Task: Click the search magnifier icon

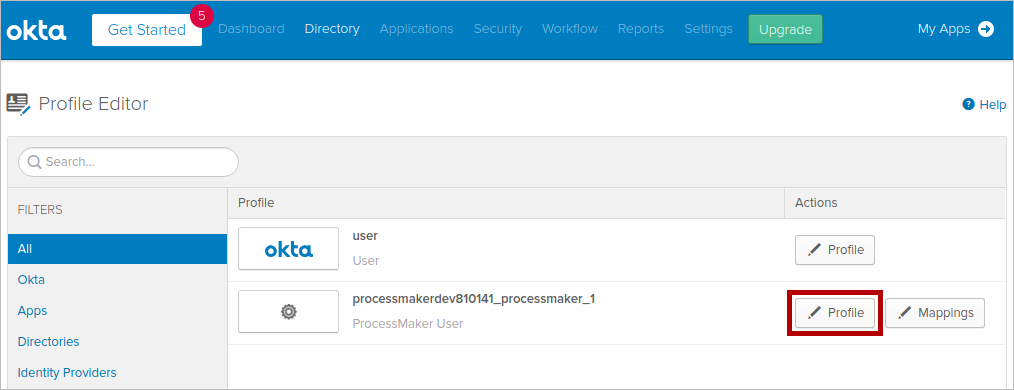Action: (x=35, y=162)
